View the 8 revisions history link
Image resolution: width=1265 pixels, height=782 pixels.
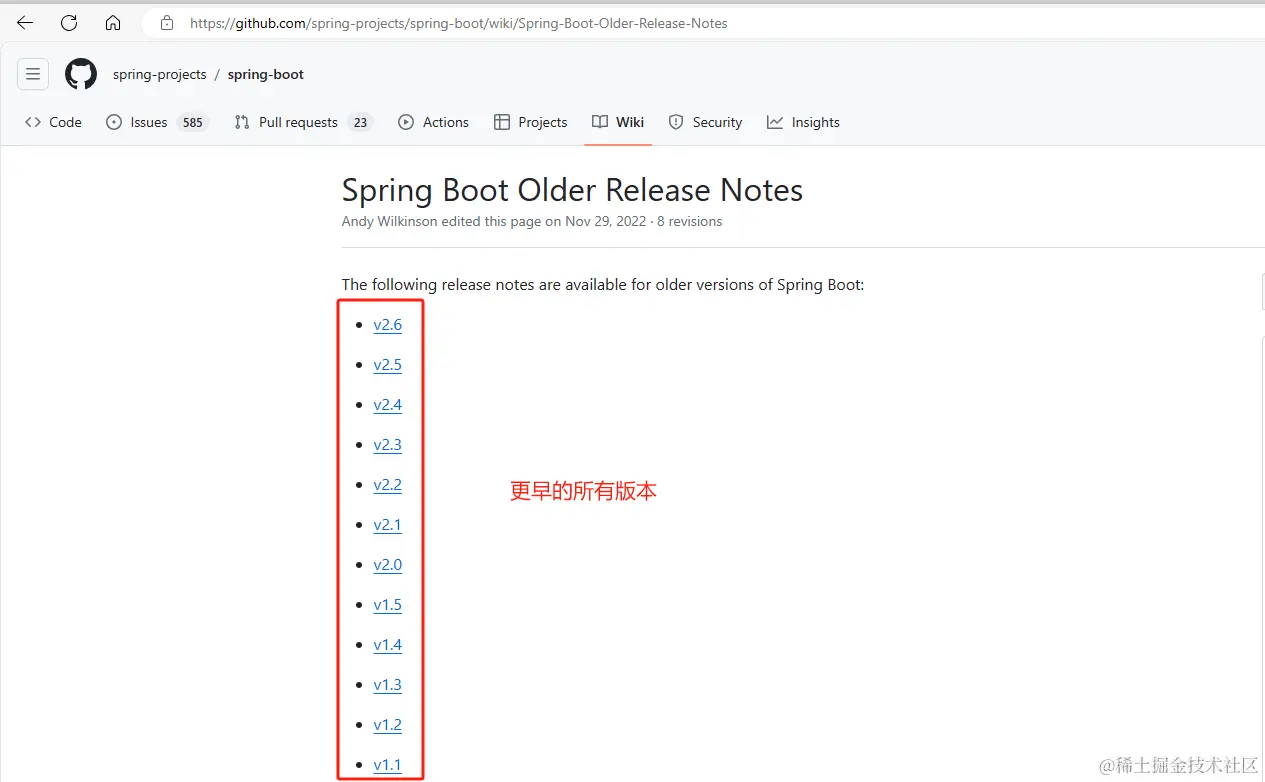click(x=689, y=221)
